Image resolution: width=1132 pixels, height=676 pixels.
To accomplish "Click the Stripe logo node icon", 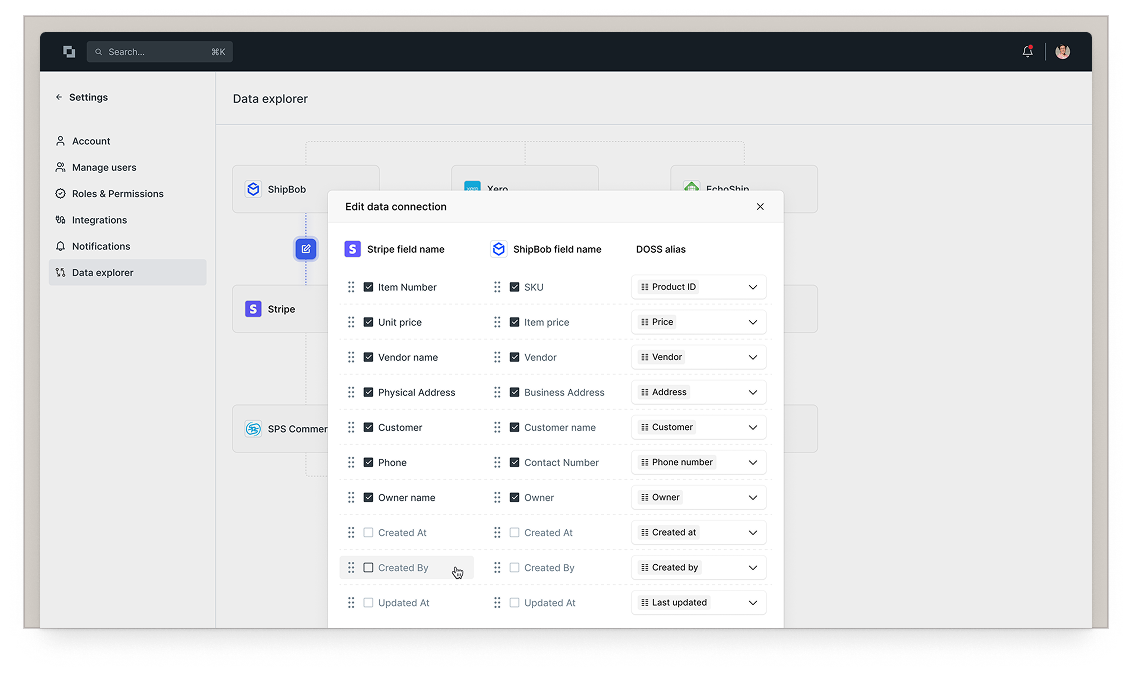I will pos(253,309).
